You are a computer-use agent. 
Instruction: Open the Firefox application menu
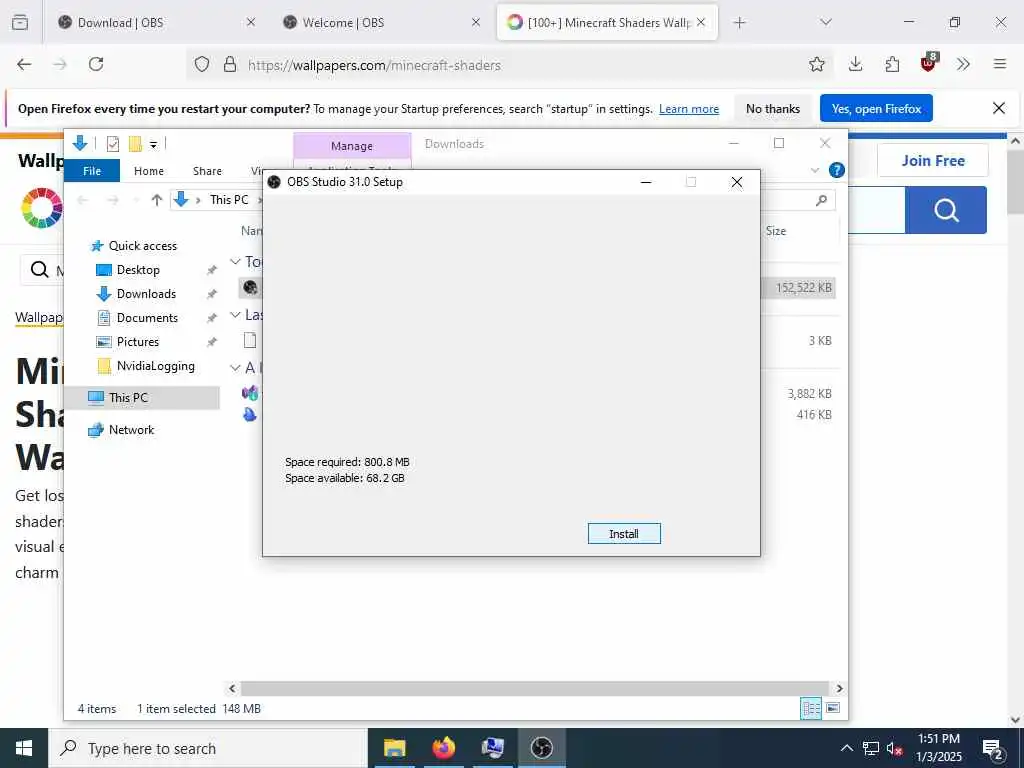1000,64
